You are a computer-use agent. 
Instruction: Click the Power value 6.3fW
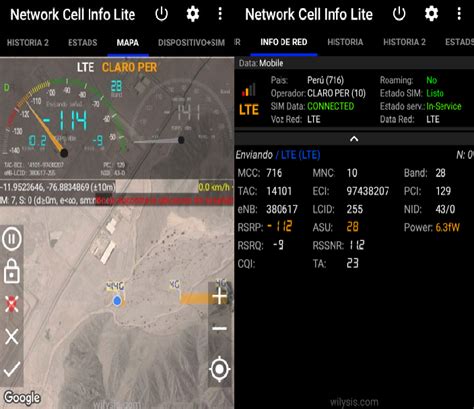click(447, 227)
